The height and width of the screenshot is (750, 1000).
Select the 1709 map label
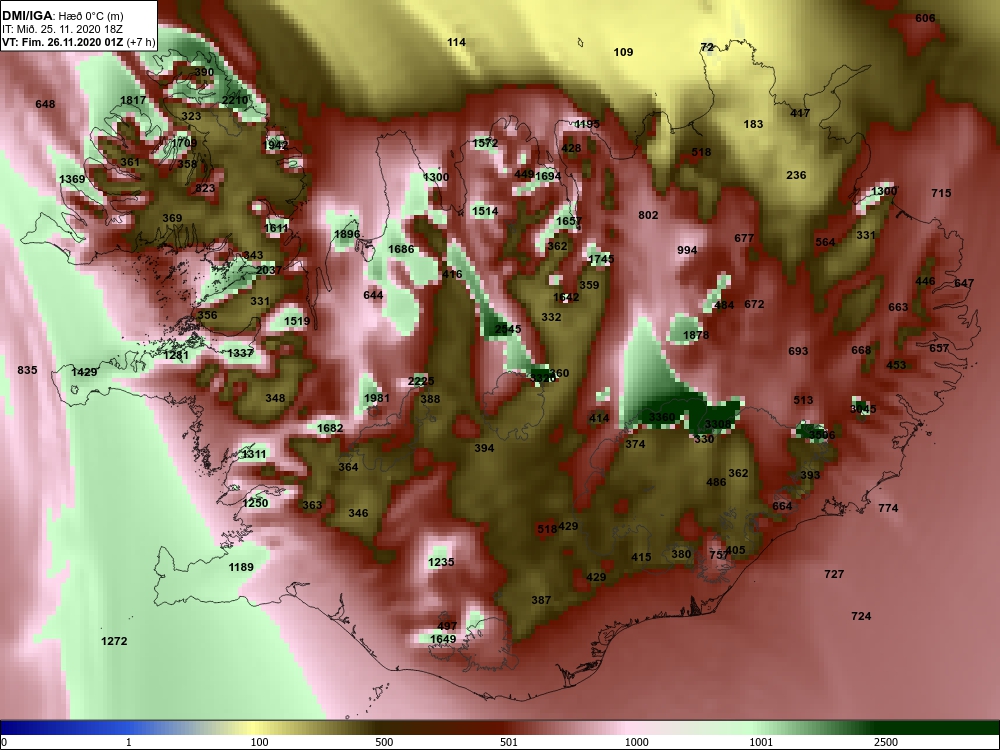[x=184, y=143]
